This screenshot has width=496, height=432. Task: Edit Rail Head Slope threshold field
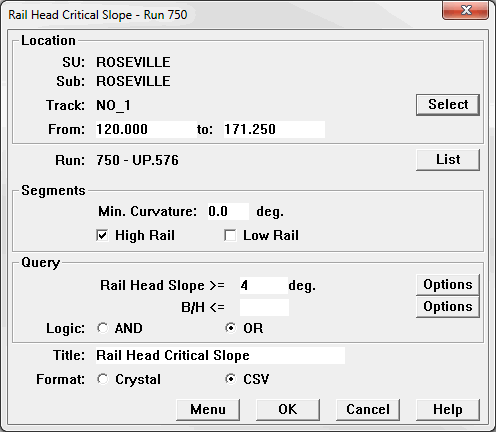(x=264, y=285)
